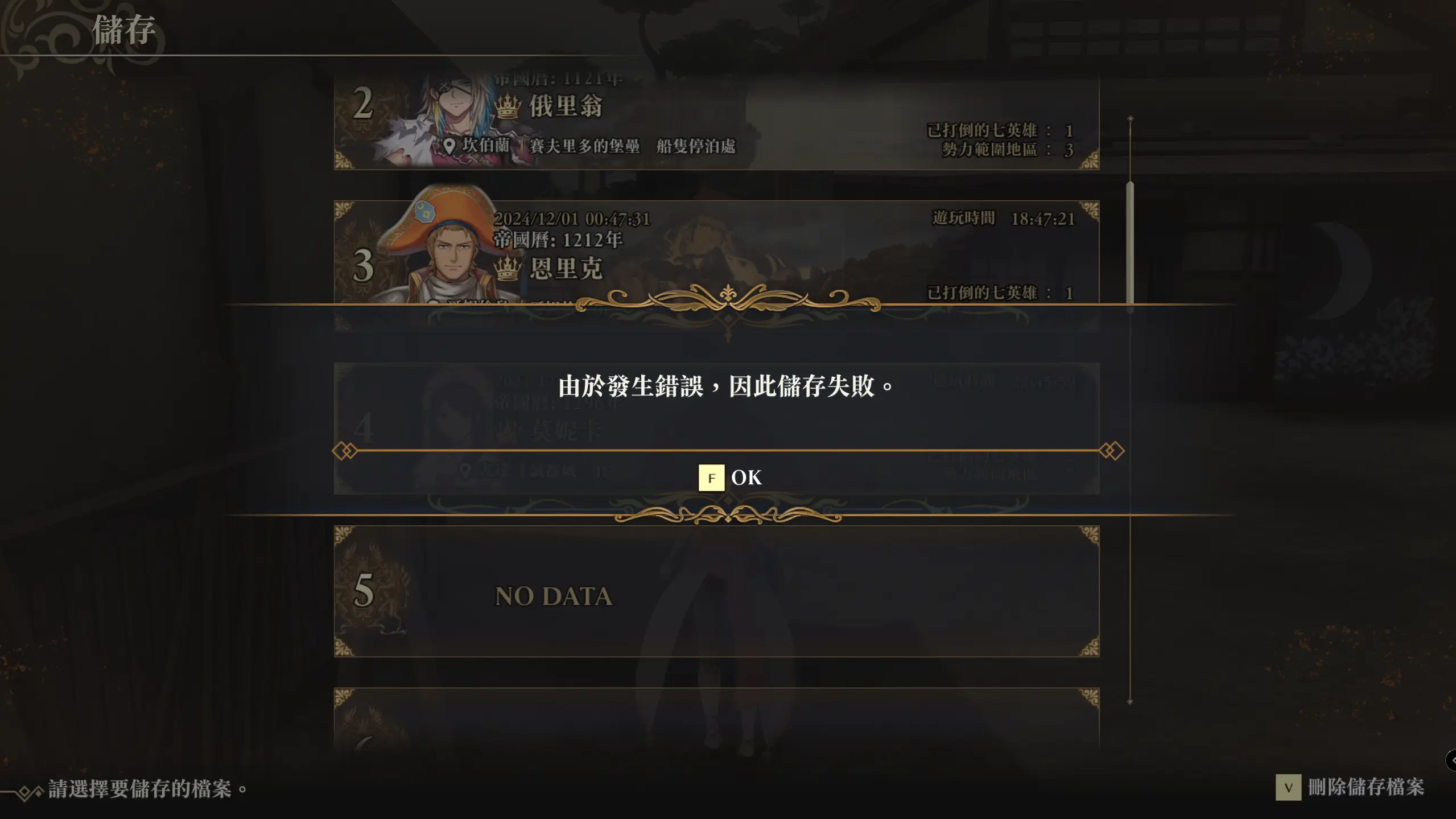Click the 儲存 save screen title

(x=123, y=30)
